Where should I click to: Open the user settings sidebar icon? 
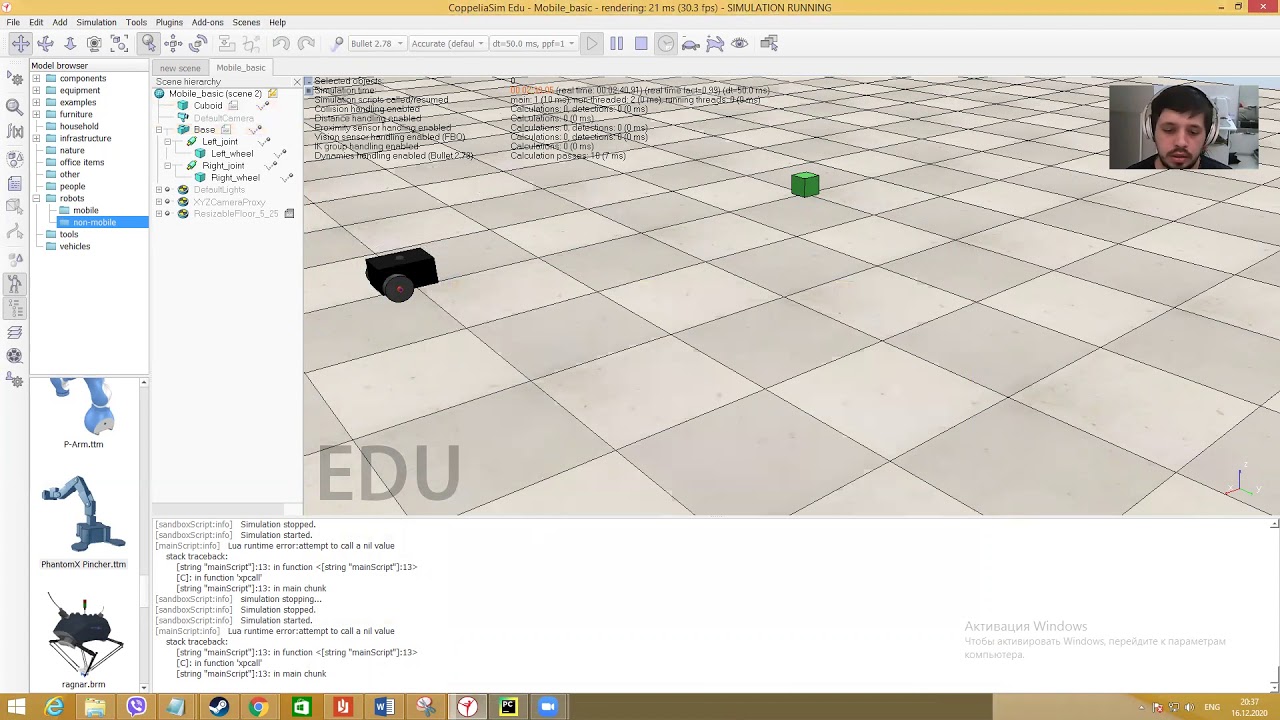[x=15, y=380]
